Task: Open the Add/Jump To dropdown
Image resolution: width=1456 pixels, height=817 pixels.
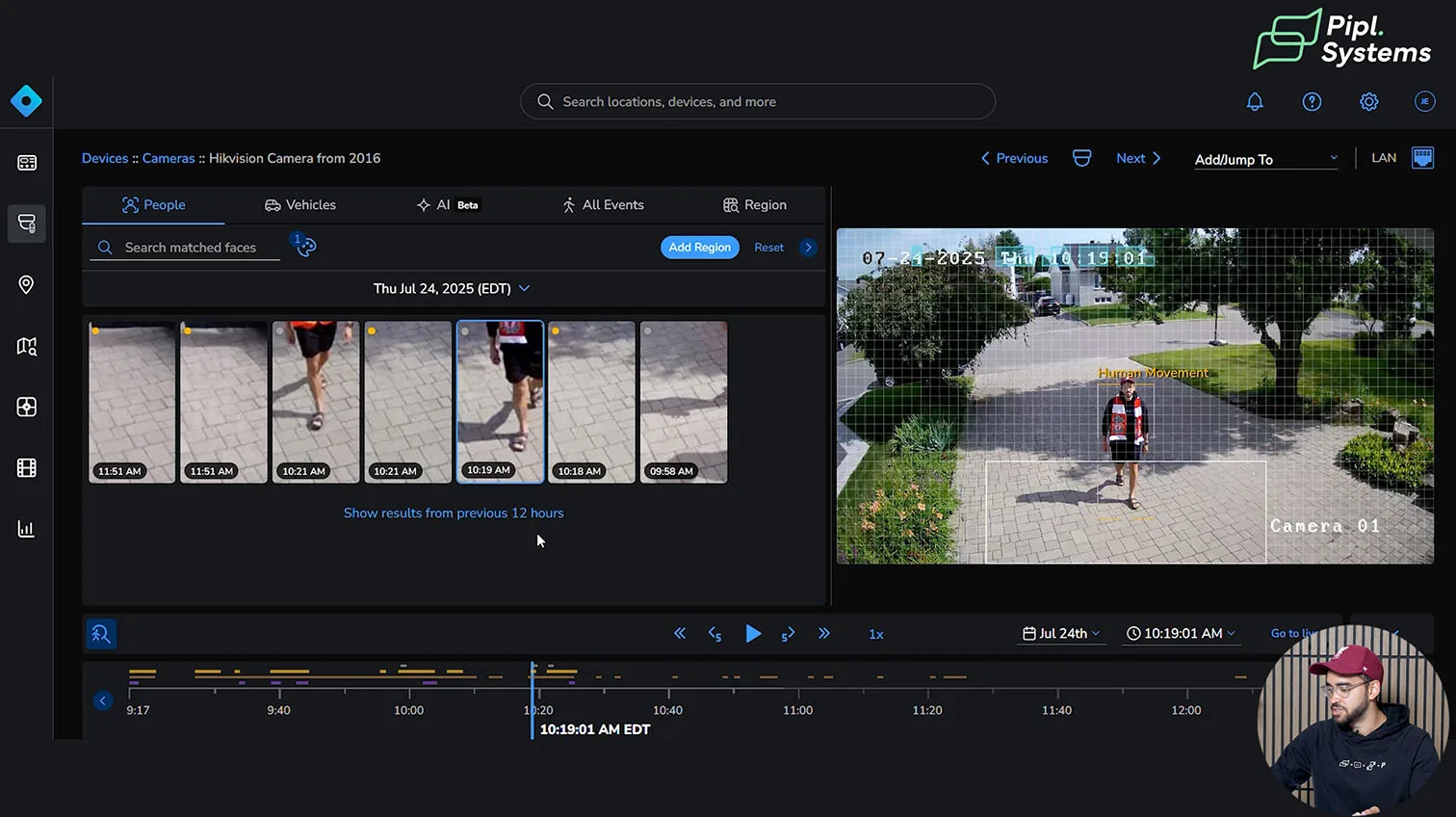Action: [1265, 159]
